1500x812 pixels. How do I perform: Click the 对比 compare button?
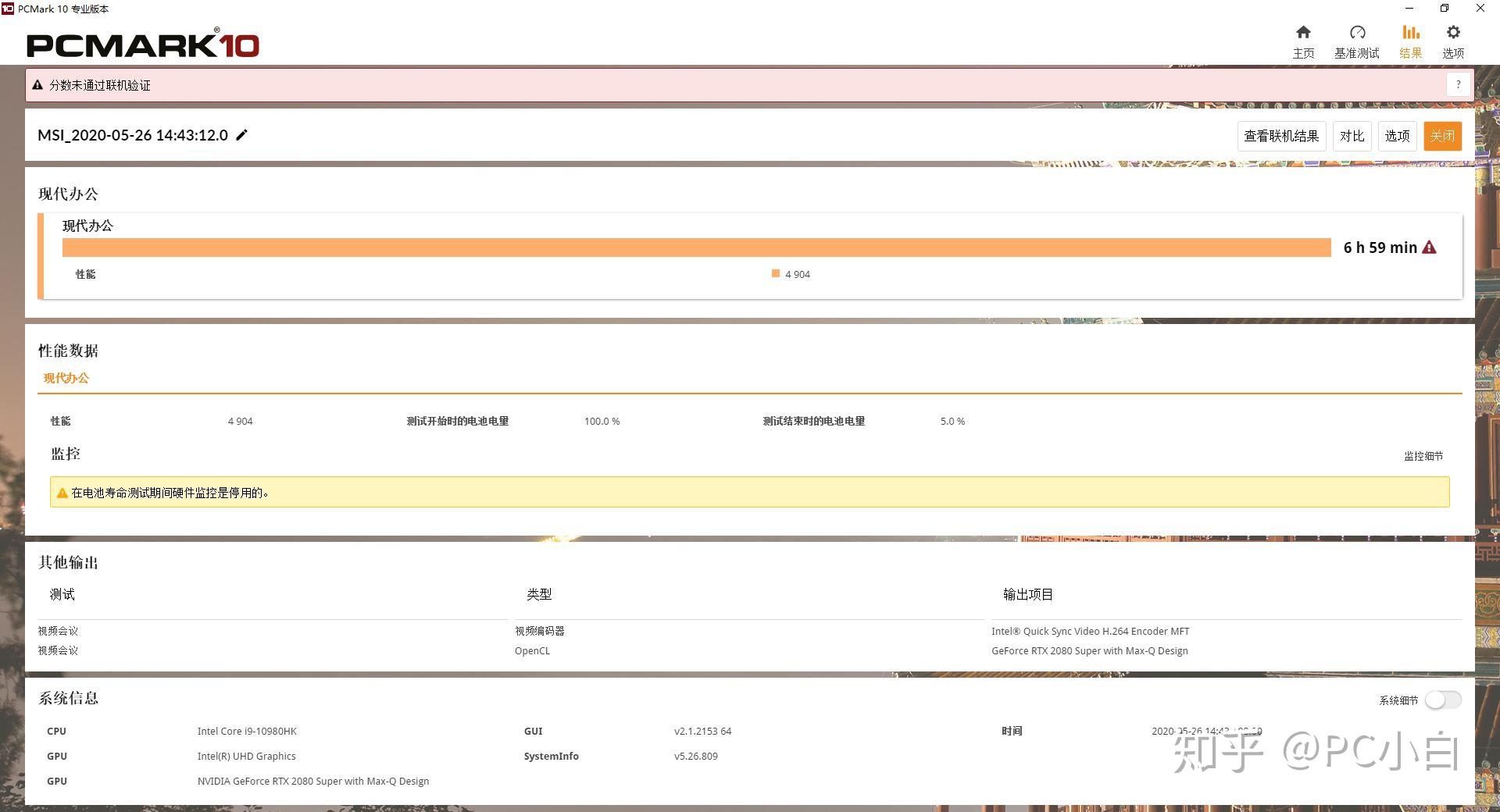tap(1352, 136)
